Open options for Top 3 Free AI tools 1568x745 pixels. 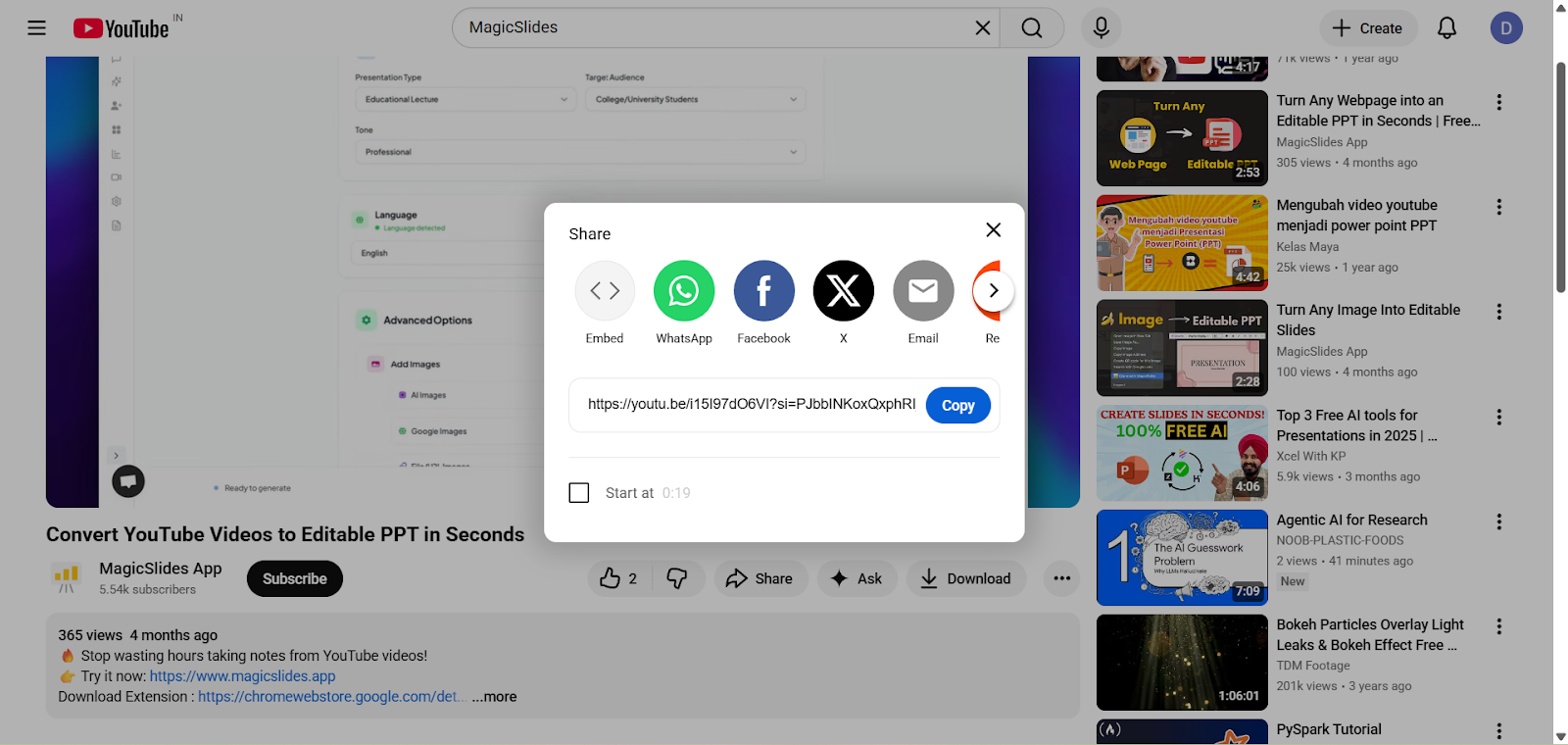[x=1499, y=417]
